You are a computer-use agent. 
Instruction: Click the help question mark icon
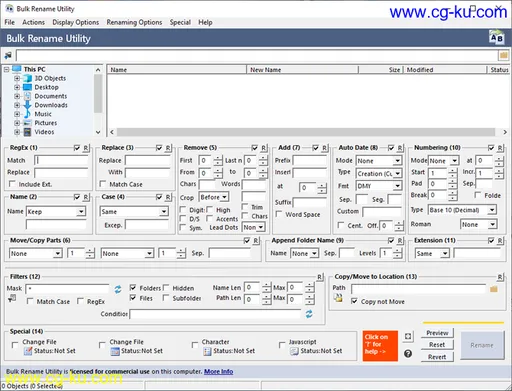point(408,353)
